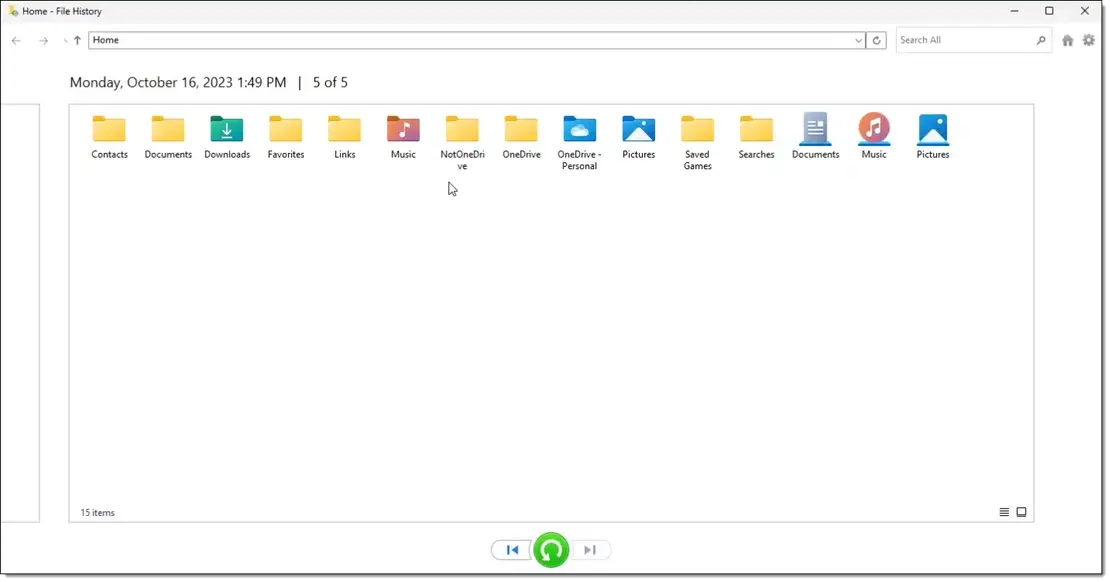Open the NotOneDrive folder
The height and width of the screenshot is (582, 1110).
462,142
